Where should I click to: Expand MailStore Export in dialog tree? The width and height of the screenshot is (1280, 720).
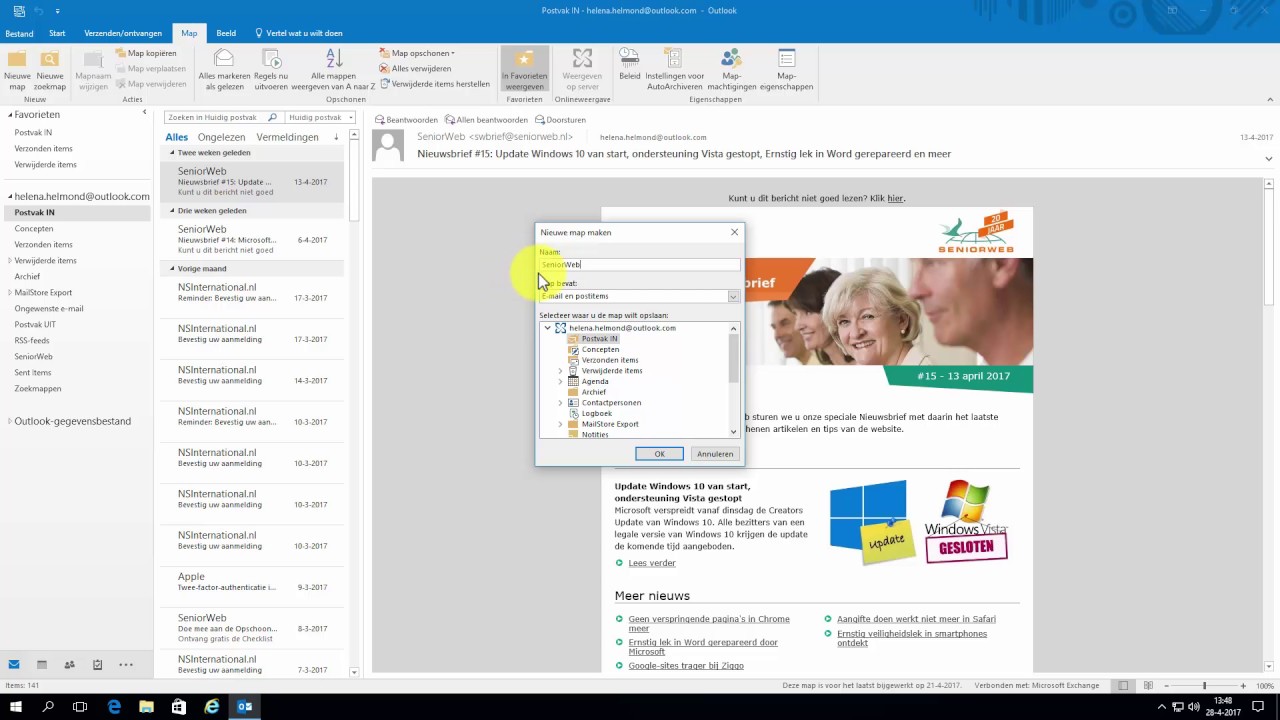point(560,424)
